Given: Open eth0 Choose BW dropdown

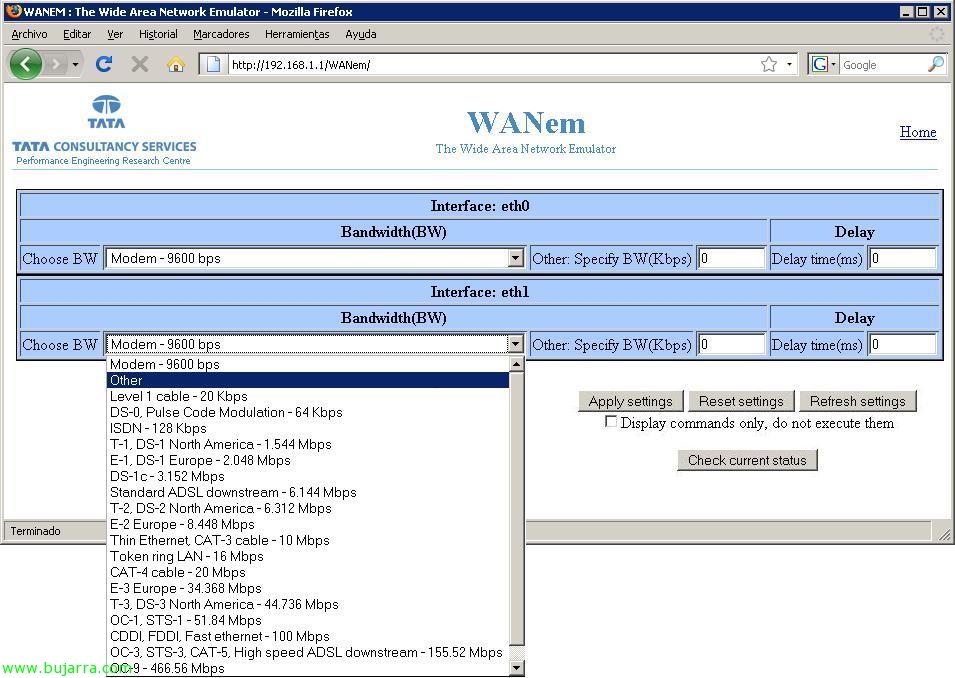Looking at the screenshot, I should click(315, 258).
